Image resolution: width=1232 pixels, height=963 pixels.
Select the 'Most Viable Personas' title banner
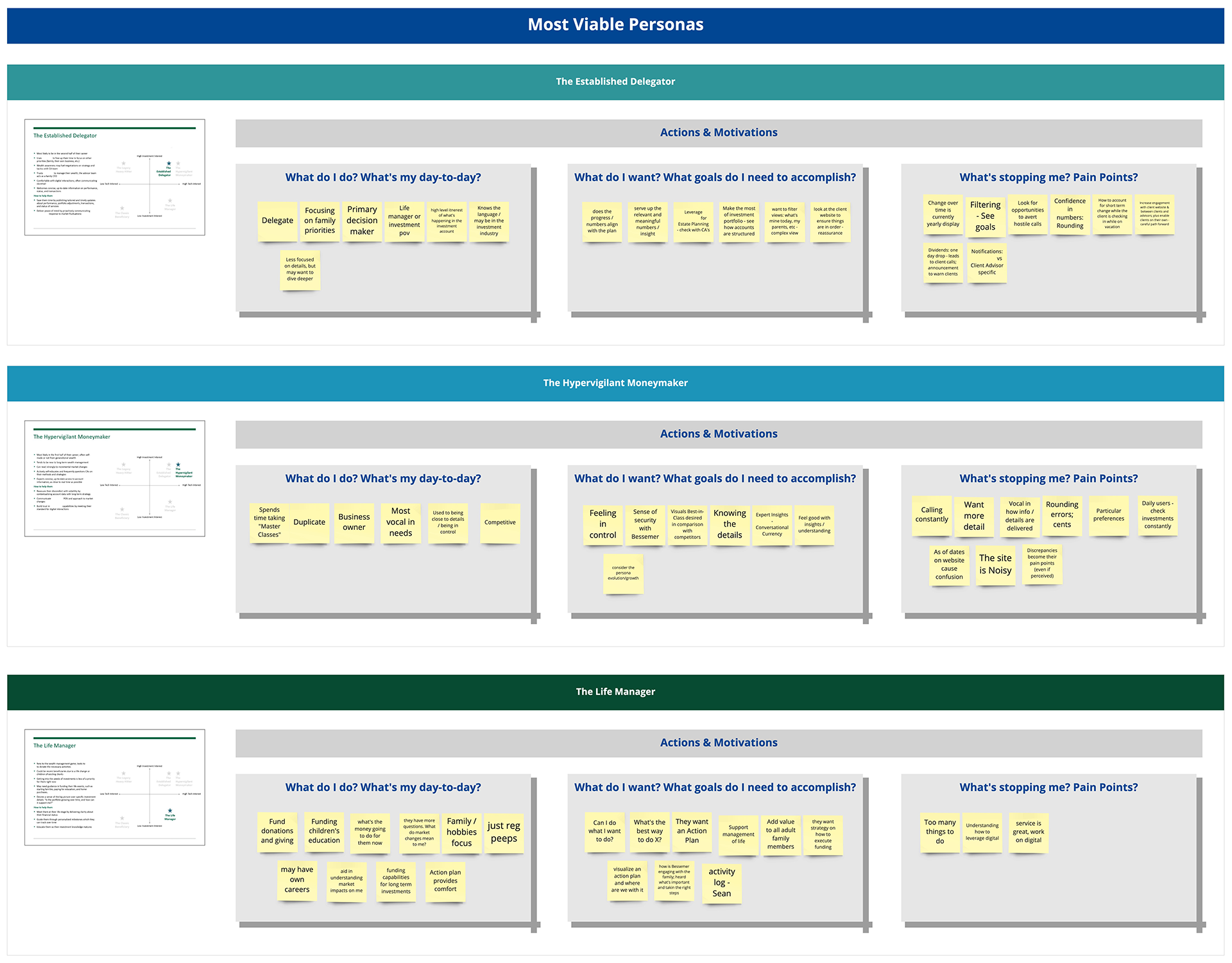615,25
